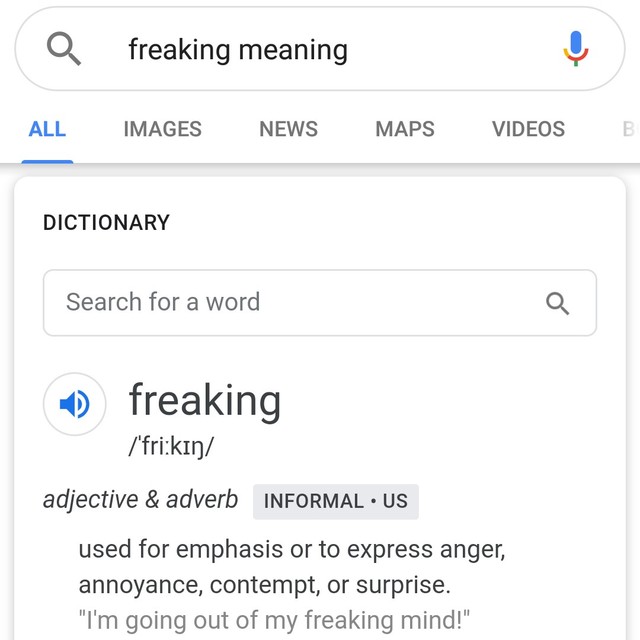Click the 'INFORMAL • US' badge

pyautogui.click(x=336, y=502)
